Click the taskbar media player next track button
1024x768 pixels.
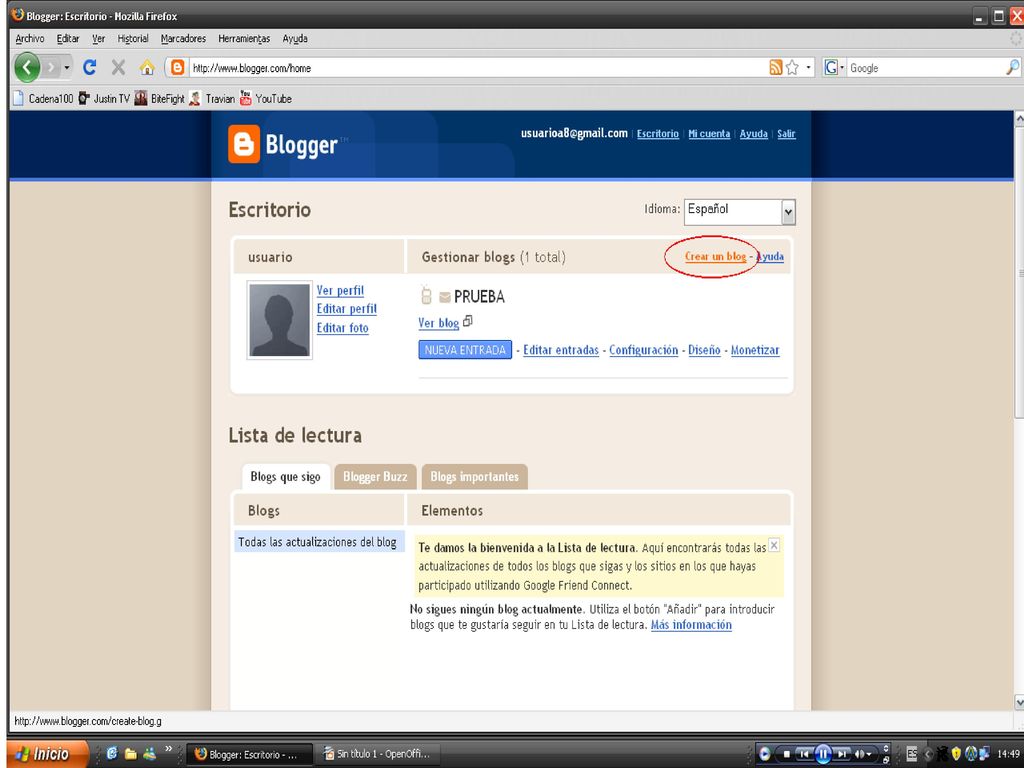click(843, 754)
